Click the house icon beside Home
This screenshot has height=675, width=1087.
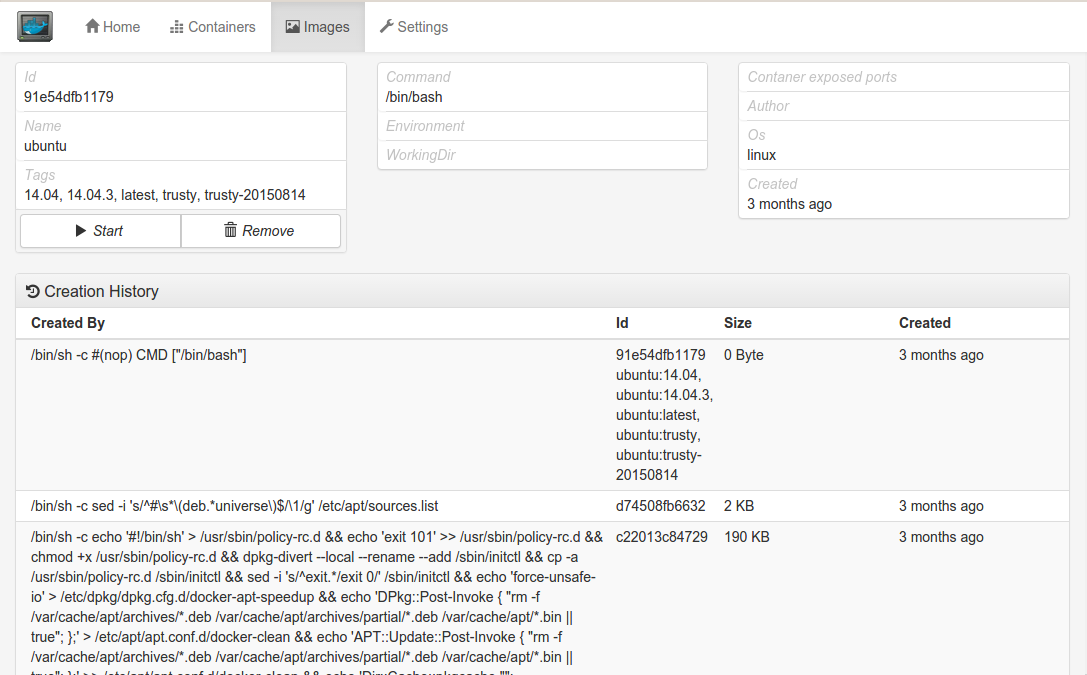coord(92,26)
